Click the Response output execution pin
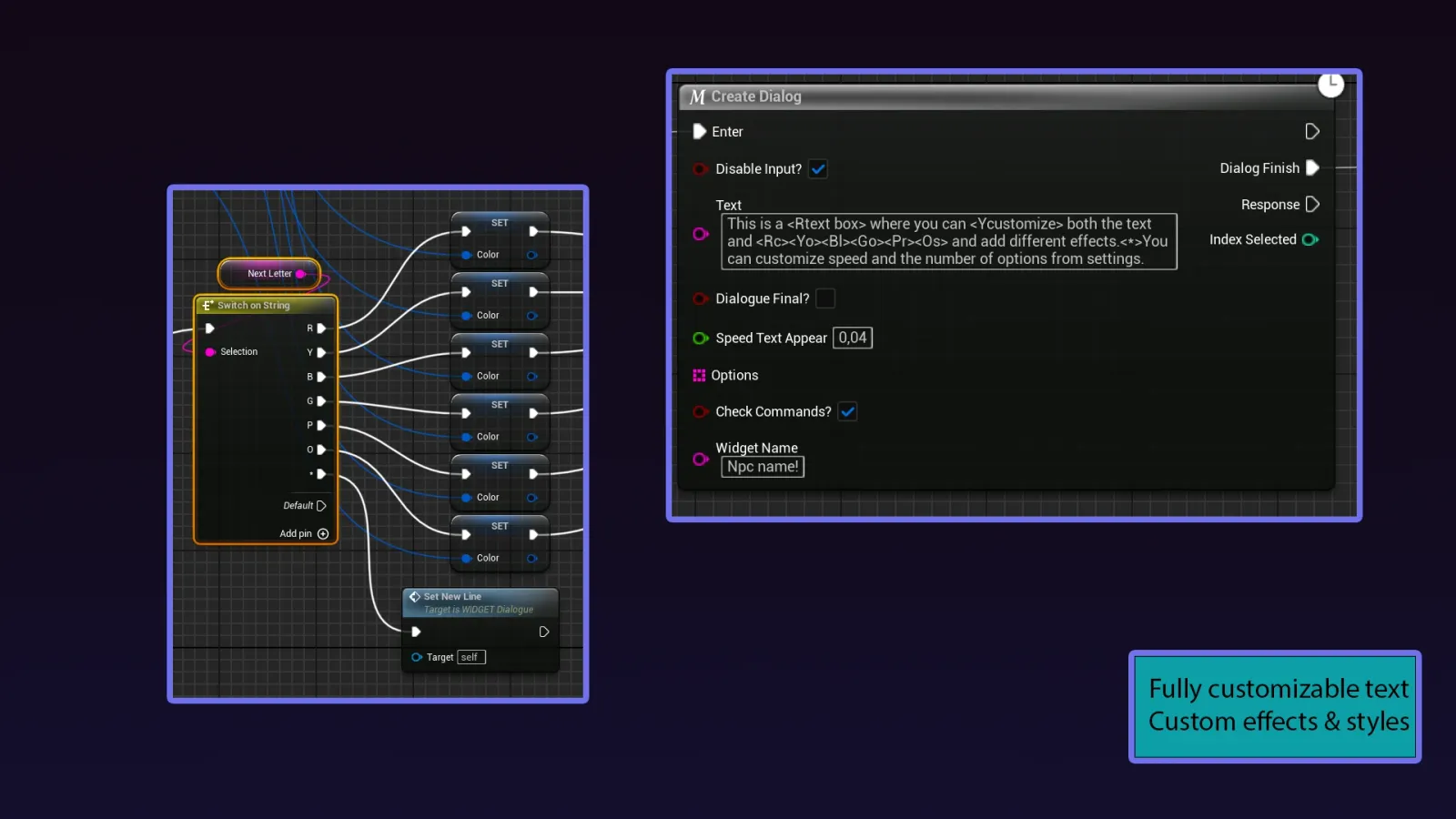Viewport: 1456px width, 819px height. (x=1311, y=204)
